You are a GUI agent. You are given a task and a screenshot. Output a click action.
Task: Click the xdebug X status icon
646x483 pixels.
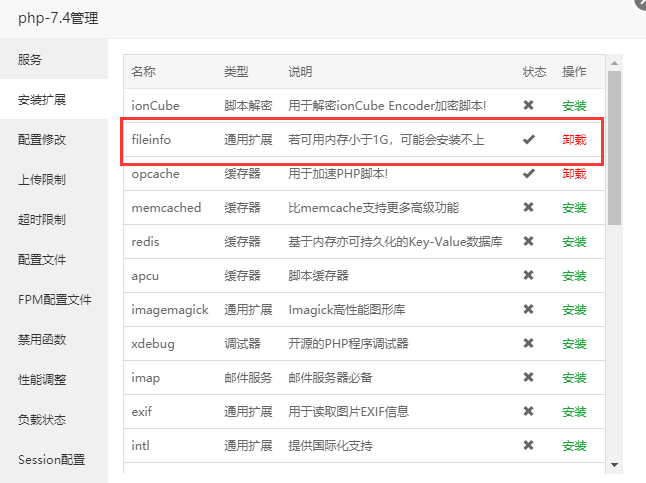(x=529, y=343)
